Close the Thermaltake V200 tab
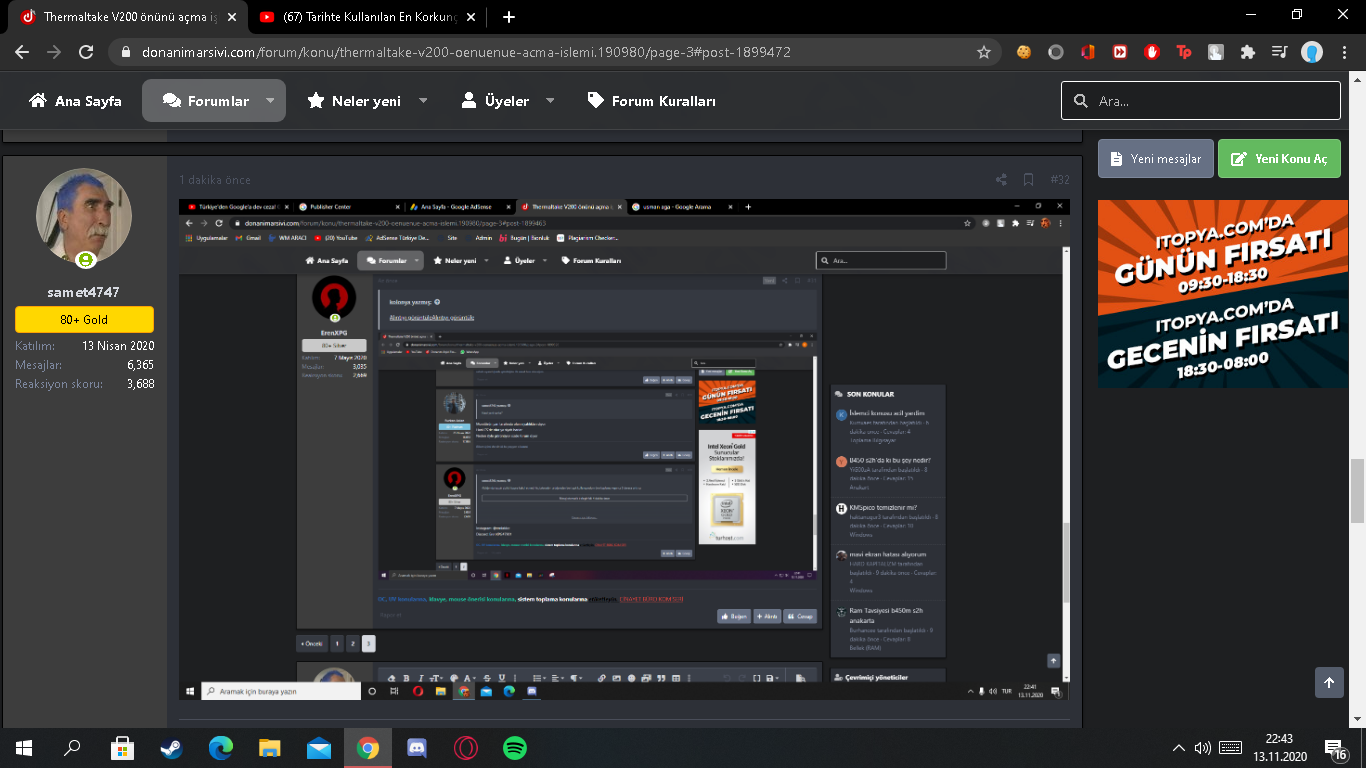Image resolution: width=1366 pixels, height=768 pixels. 231,17
